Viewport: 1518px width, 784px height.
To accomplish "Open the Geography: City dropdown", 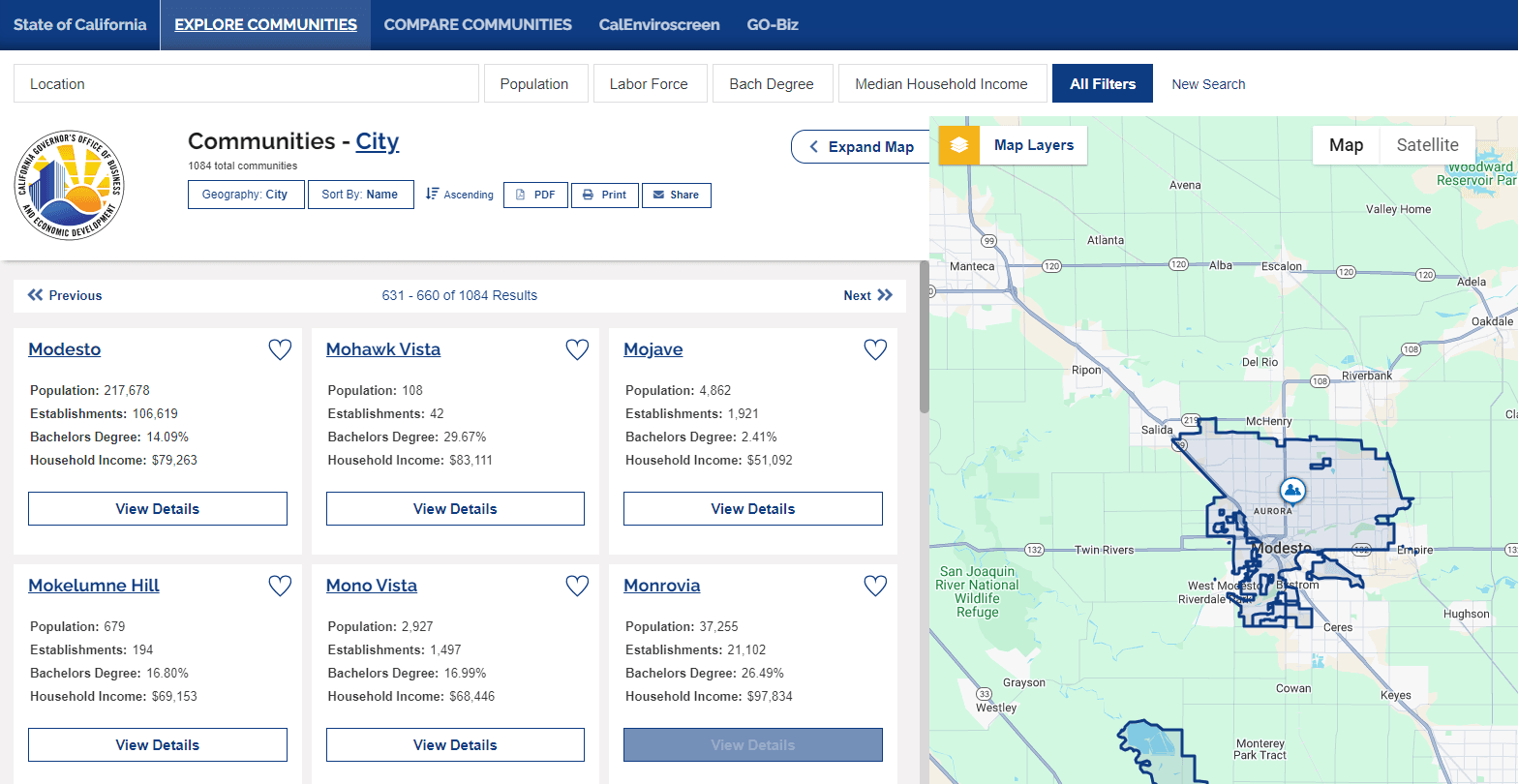I will pos(245,195).
